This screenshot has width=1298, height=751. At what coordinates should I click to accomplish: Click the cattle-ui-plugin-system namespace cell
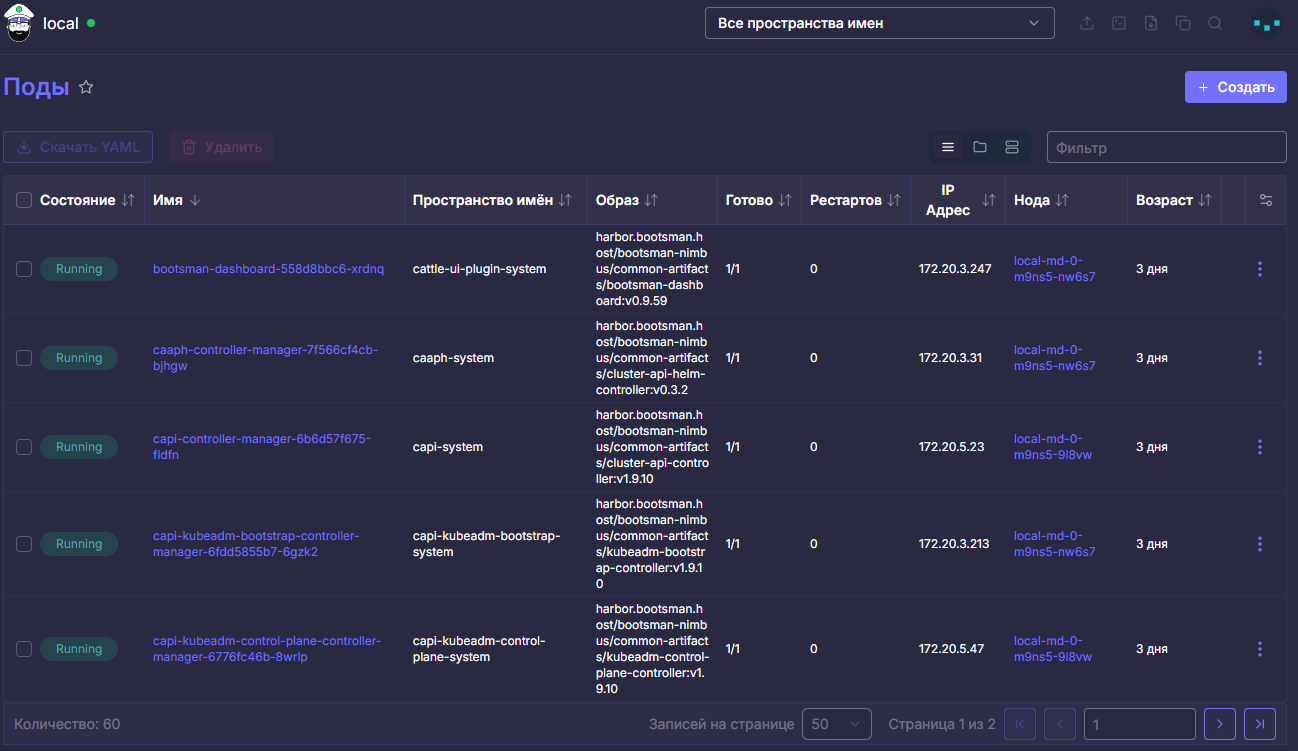coord(480,269)
